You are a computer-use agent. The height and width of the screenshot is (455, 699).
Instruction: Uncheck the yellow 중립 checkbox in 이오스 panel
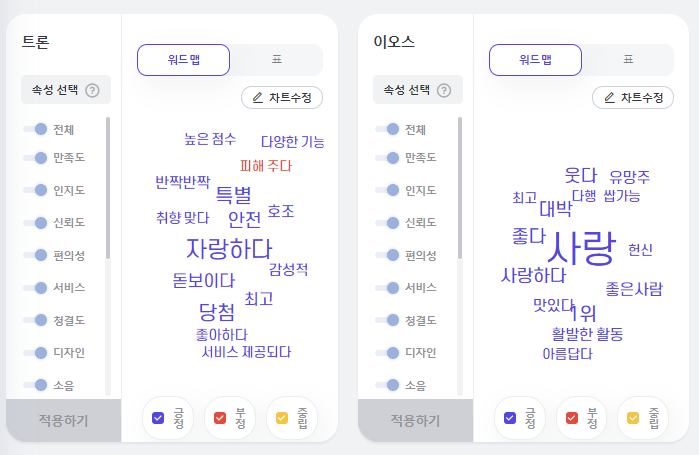tap(633, 418)
